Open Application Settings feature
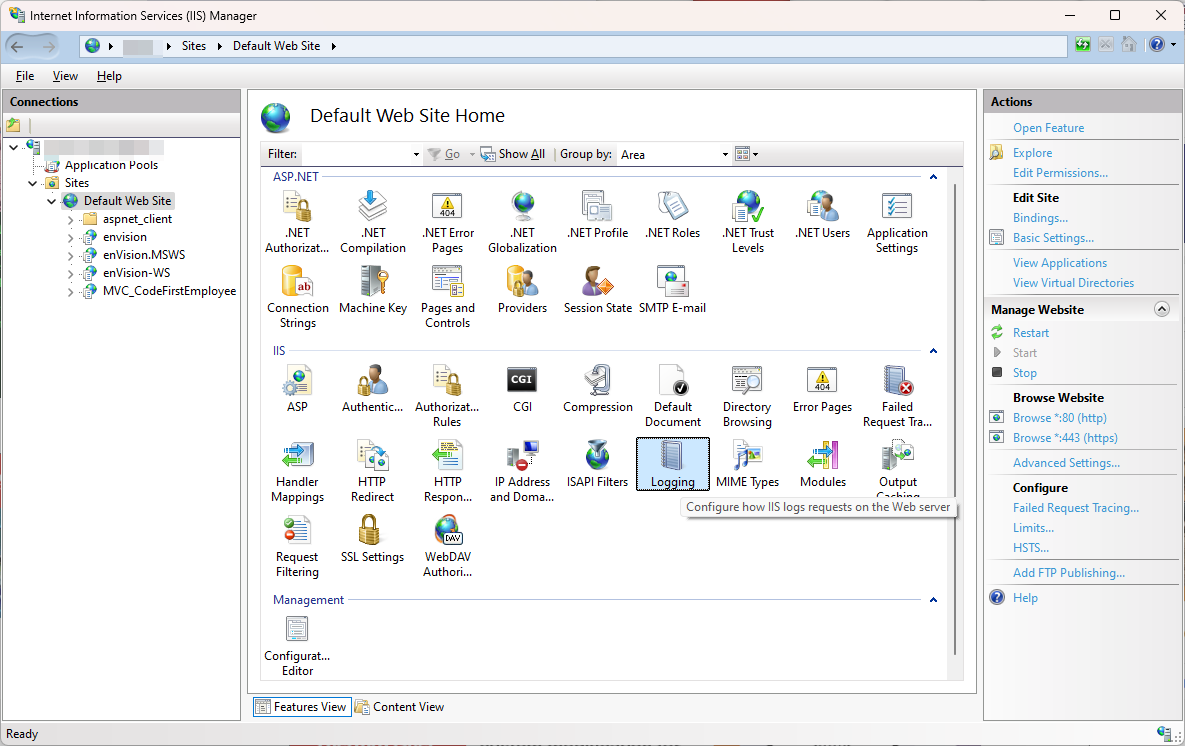The image size is (1185, 746). click(897, 222)
